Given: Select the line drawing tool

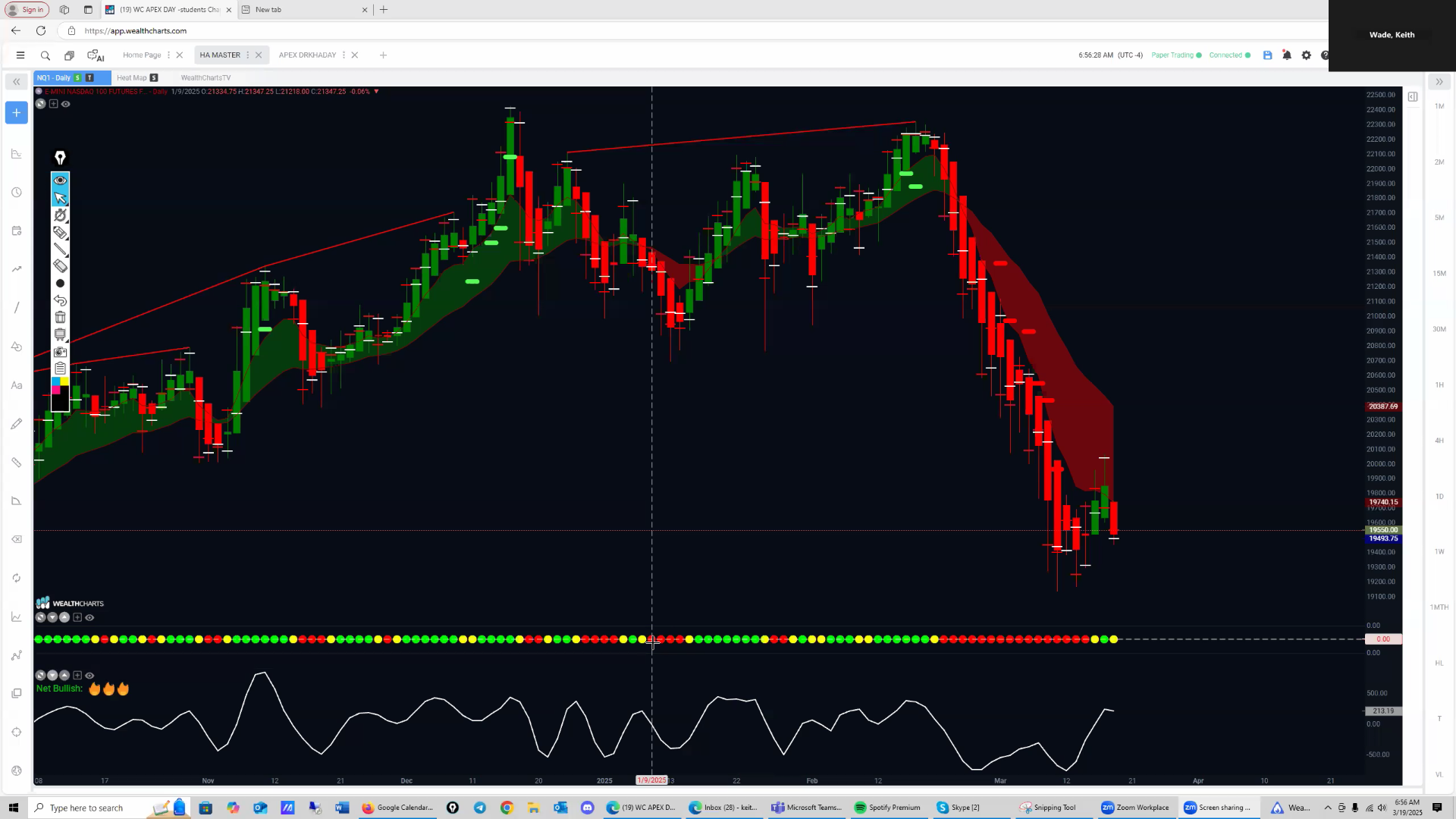Looking at the screenshot, I should (60, 249).
